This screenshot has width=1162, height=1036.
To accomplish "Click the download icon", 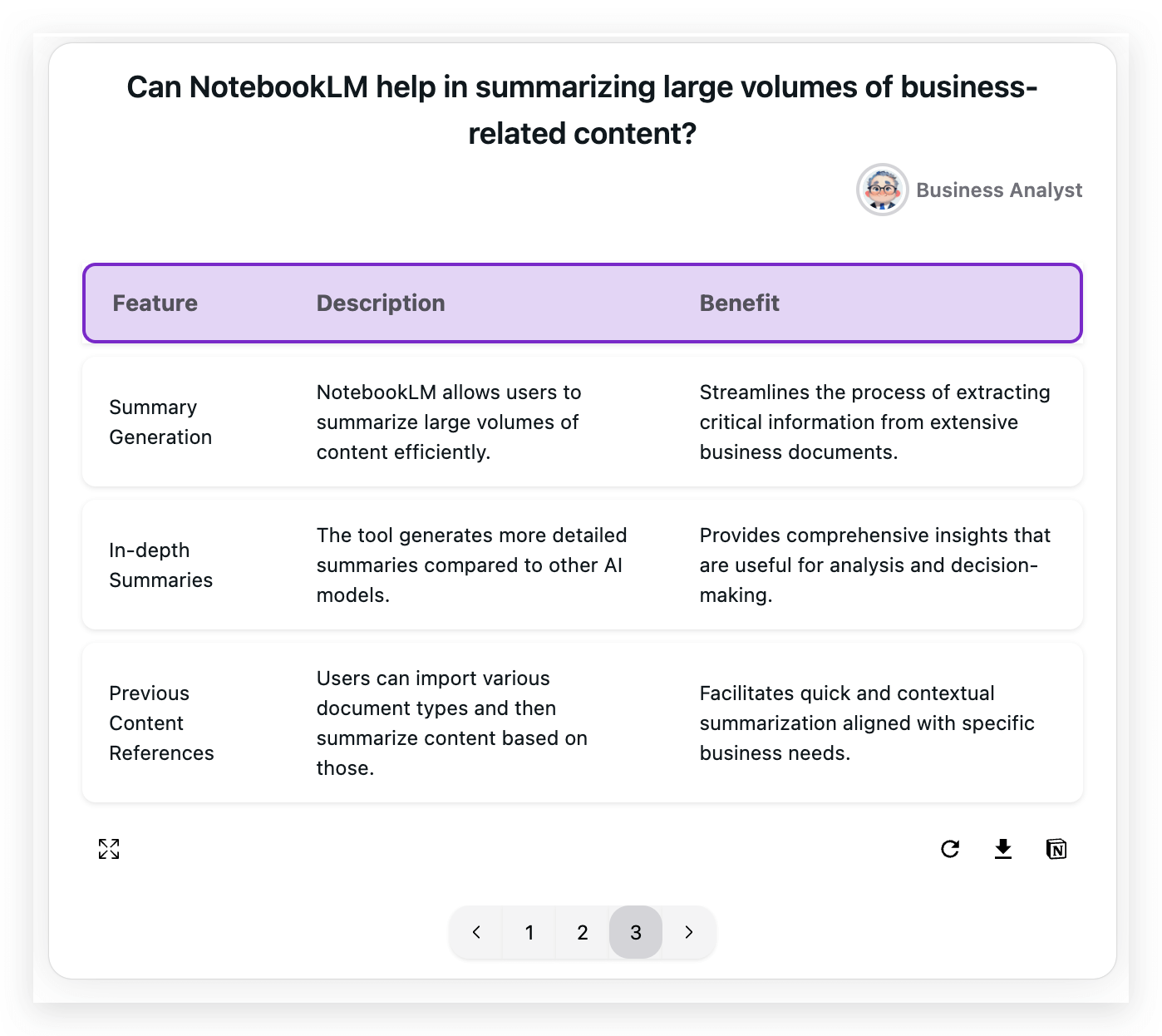I will [x=1003, y=849].
